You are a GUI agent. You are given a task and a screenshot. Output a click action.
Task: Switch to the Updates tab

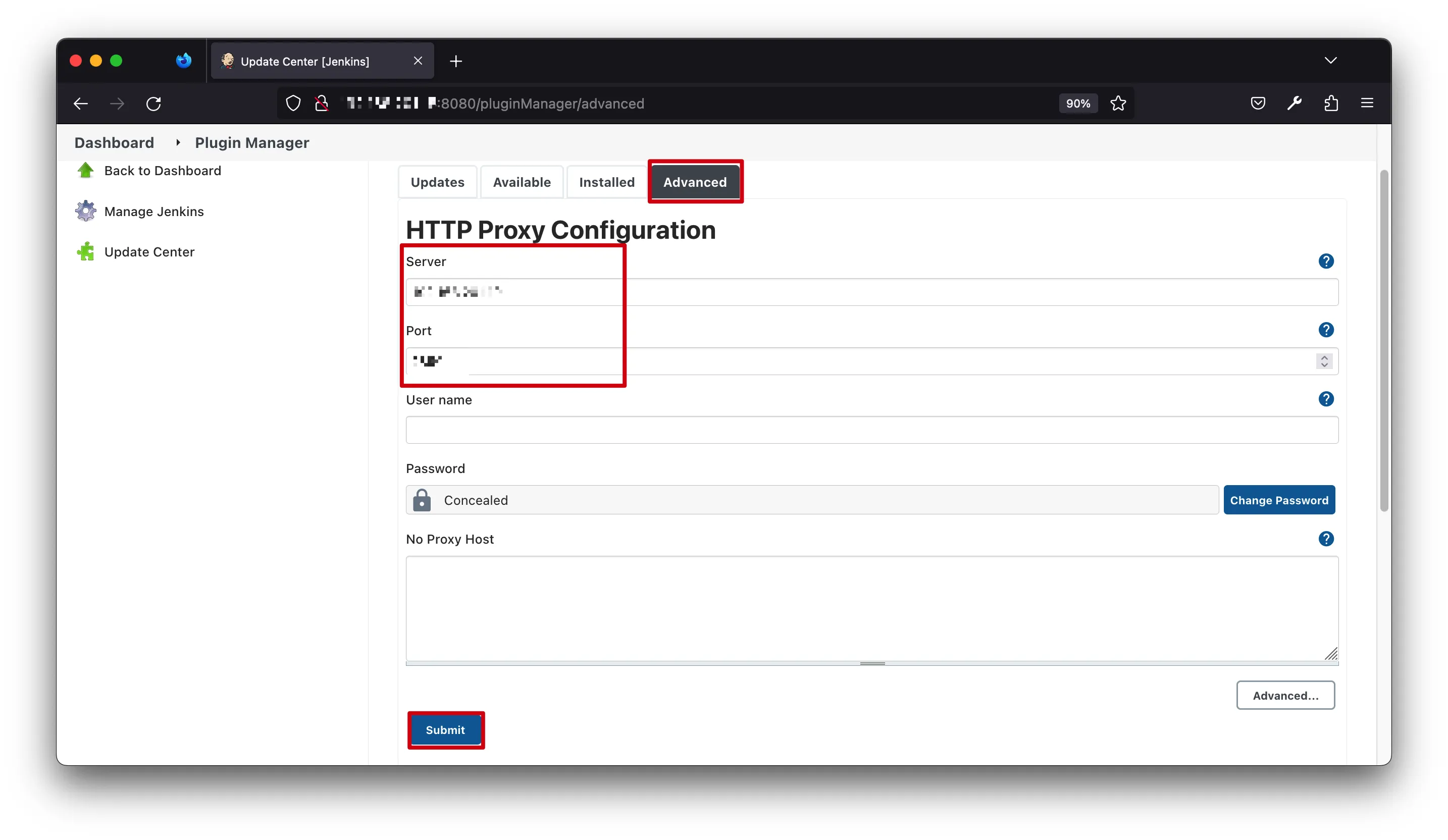(437, 182)
